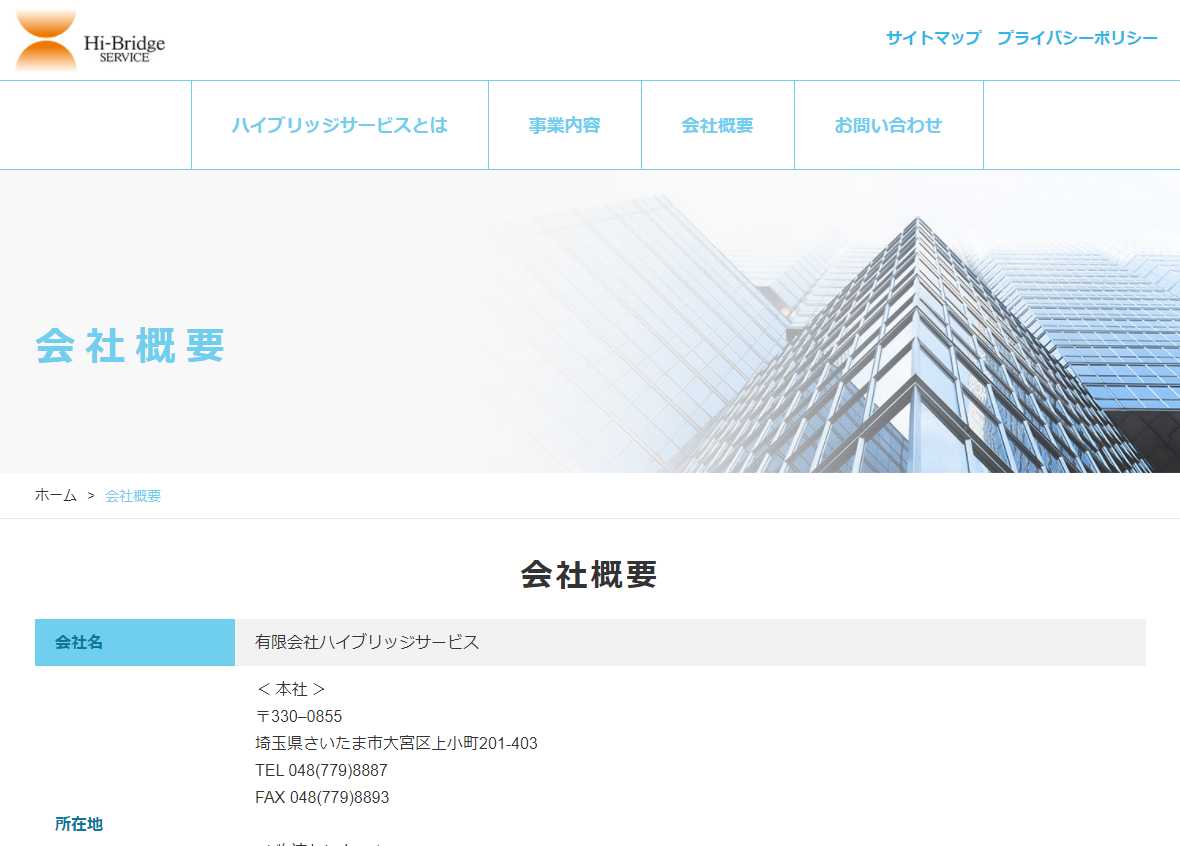This screenshot has height=846, width=1180.
Task: Click the TEL 048(779)8887 phone number
Action: click(x=321, y=771)
